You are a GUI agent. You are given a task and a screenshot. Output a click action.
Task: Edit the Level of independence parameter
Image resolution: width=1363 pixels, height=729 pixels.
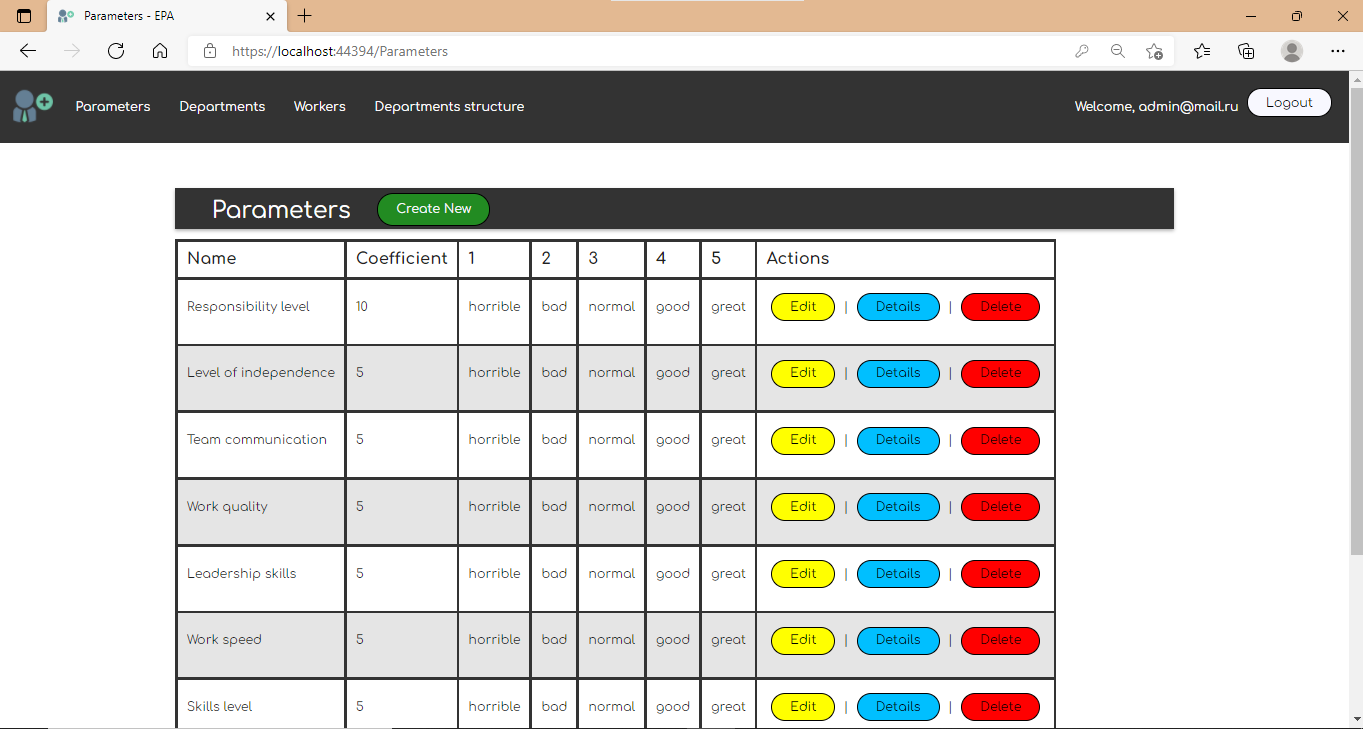click(803, 373)
